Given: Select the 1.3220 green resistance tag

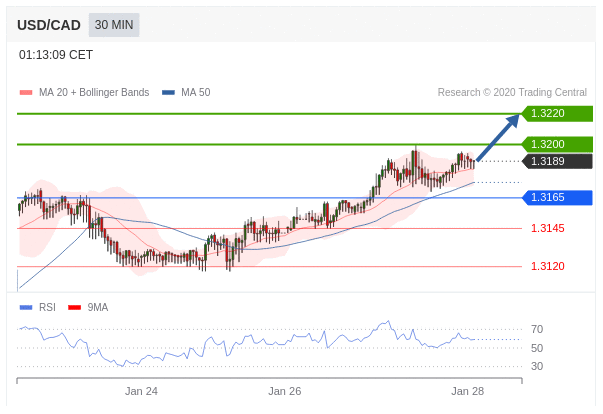Looking at the screenshot, I should pyautogui.click(x=557, y=114).
